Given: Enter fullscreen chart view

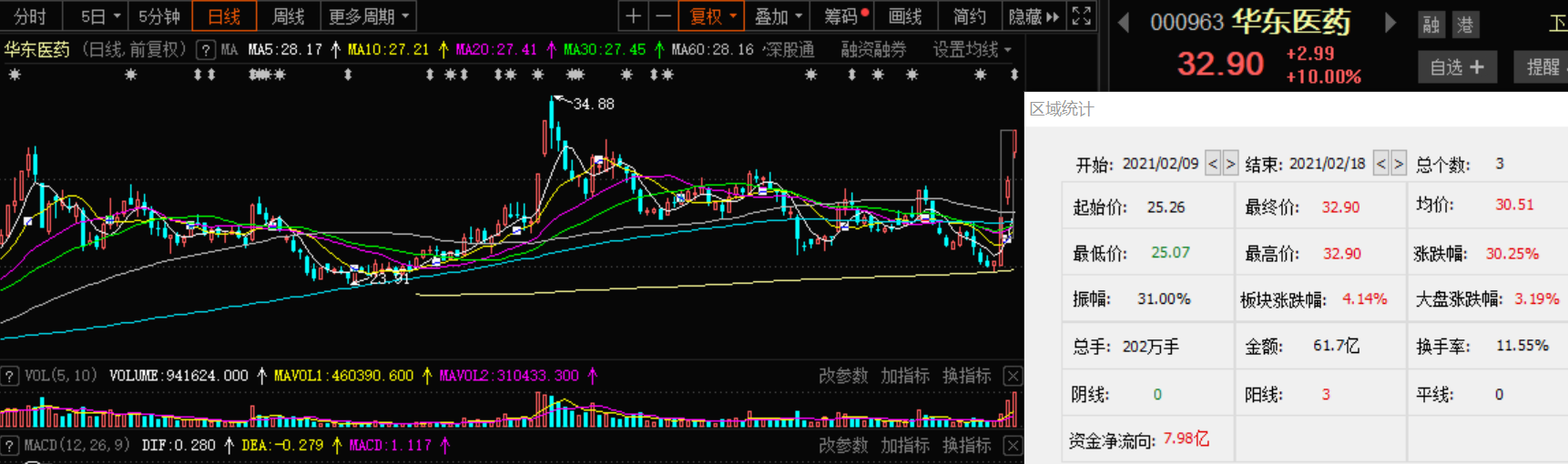Looking at the screenshot, I should [x=1081, y=16].
